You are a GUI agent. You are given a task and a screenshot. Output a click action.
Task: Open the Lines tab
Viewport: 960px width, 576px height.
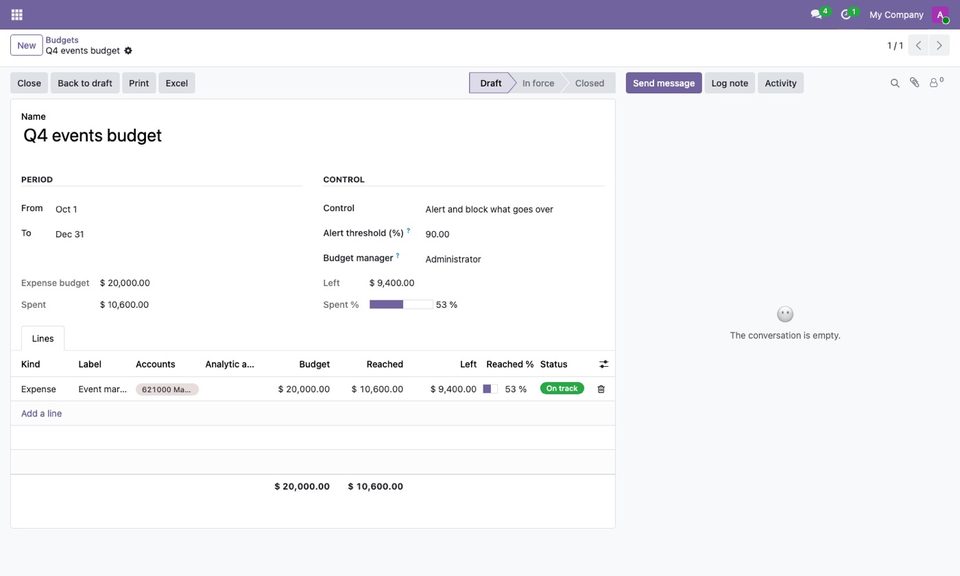tap(43, 338)
